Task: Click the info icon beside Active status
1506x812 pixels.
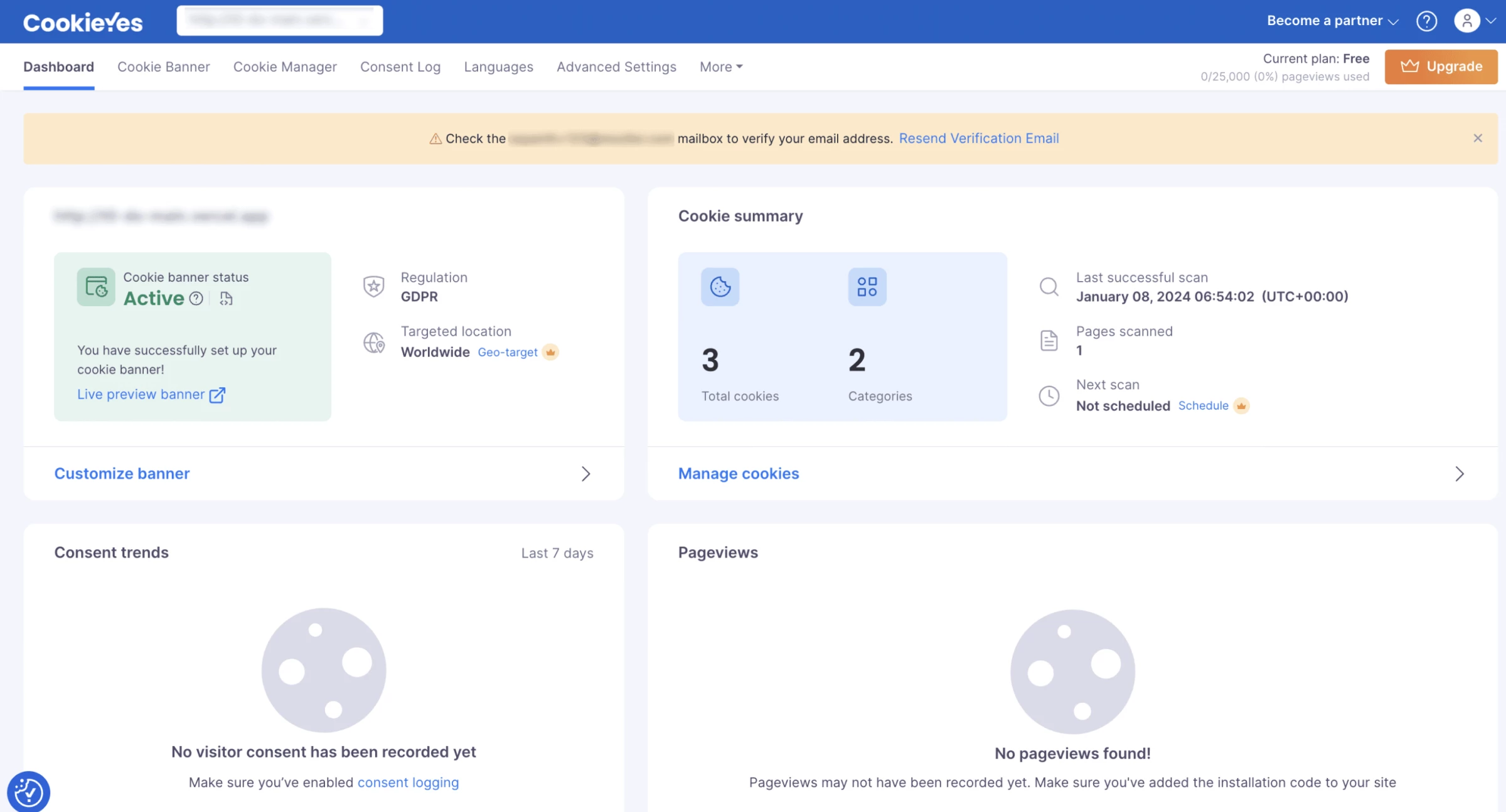Action: coord(196,299)
